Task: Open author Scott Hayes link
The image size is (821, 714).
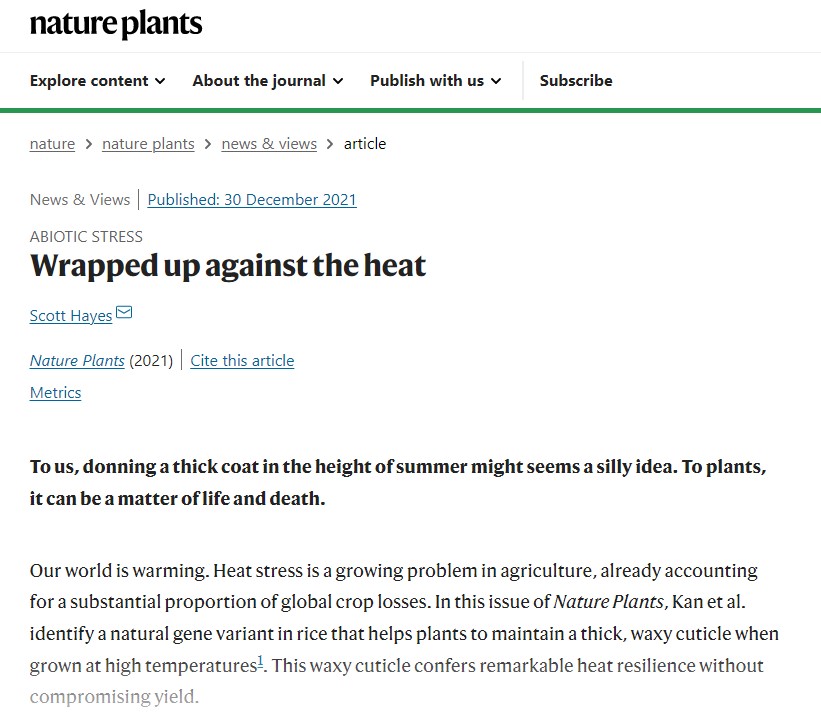Action: tap(71, 316)
